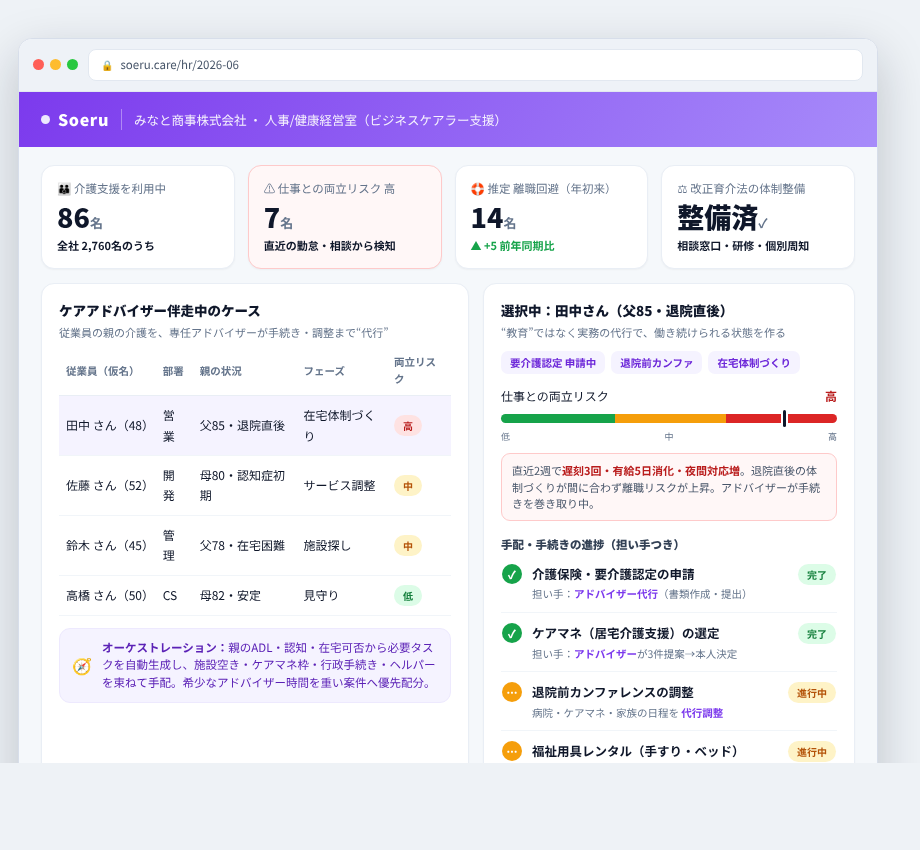Click the orange in-progress icon for 福祉用具レンタル
Image resolution: width=920 pixels, height=850 pixels.
click(512, 751)
